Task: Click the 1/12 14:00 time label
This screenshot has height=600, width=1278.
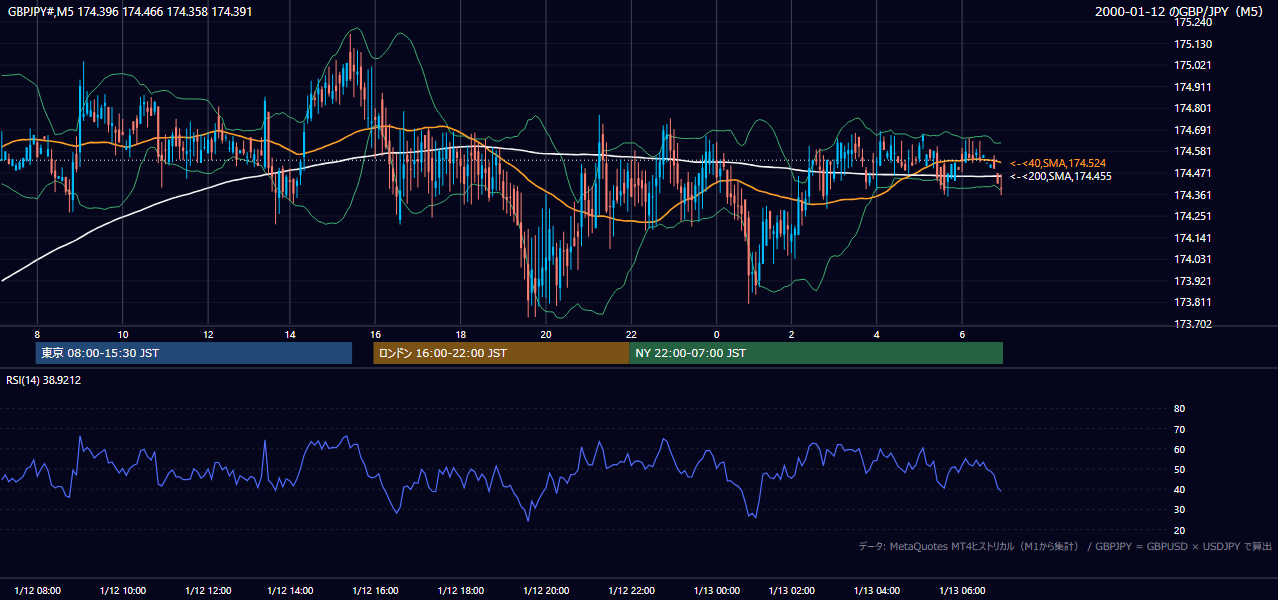Action: pos(291,590)
